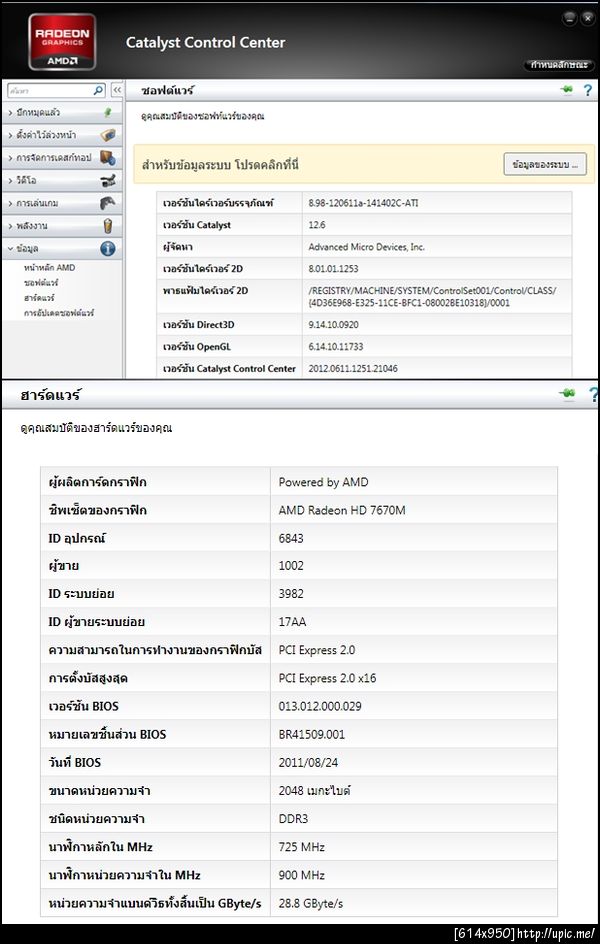Click the OpenGL version 6.14.10.11733
This screenshot has height=944, width=600.
click(x=335, y=347)
